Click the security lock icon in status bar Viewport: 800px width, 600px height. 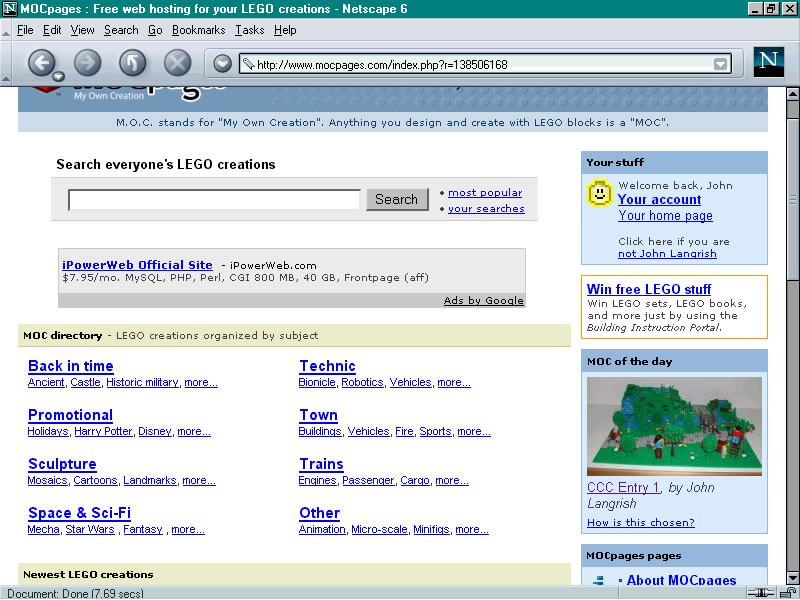pyautogui.click(x=788, y=594)
